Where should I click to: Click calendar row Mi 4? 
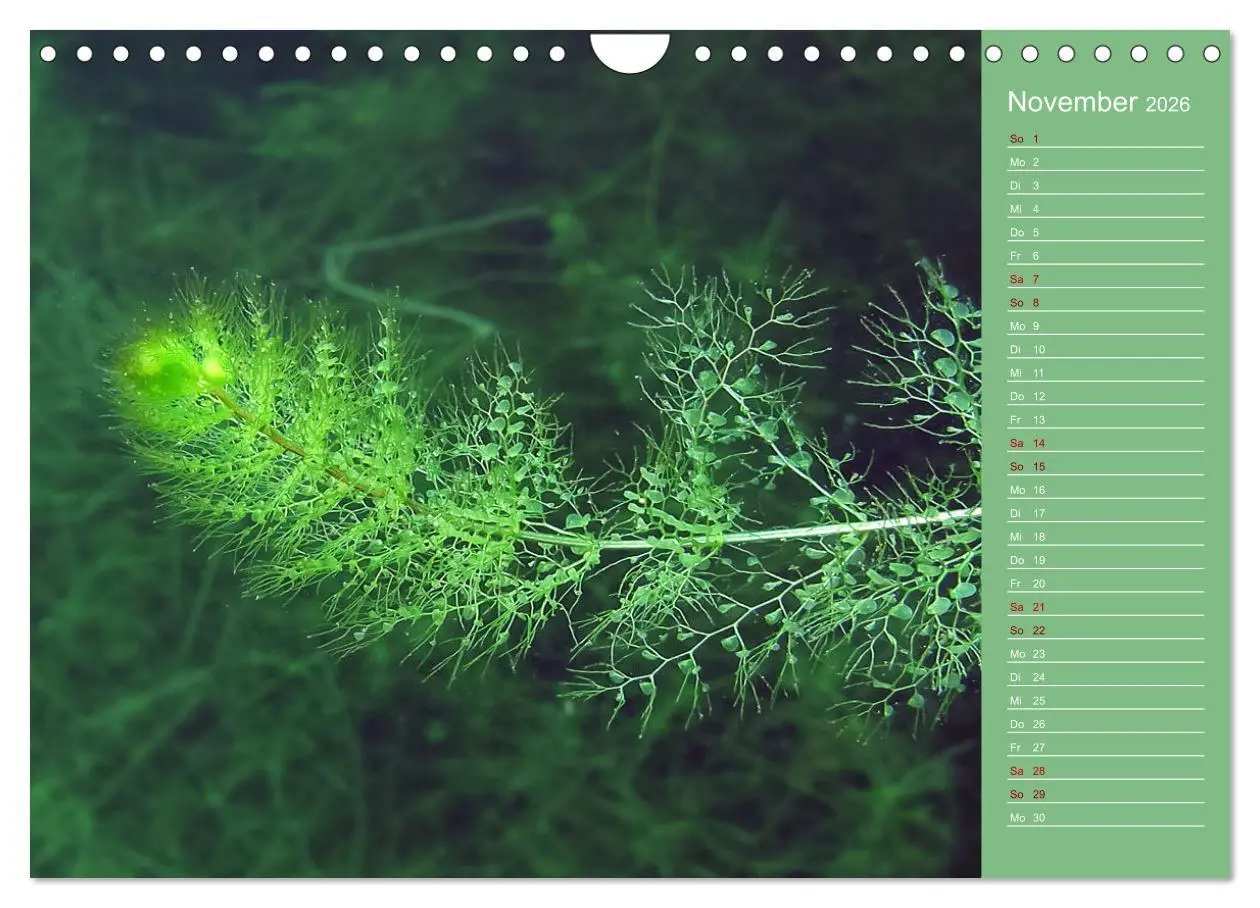coord(1105,209)
